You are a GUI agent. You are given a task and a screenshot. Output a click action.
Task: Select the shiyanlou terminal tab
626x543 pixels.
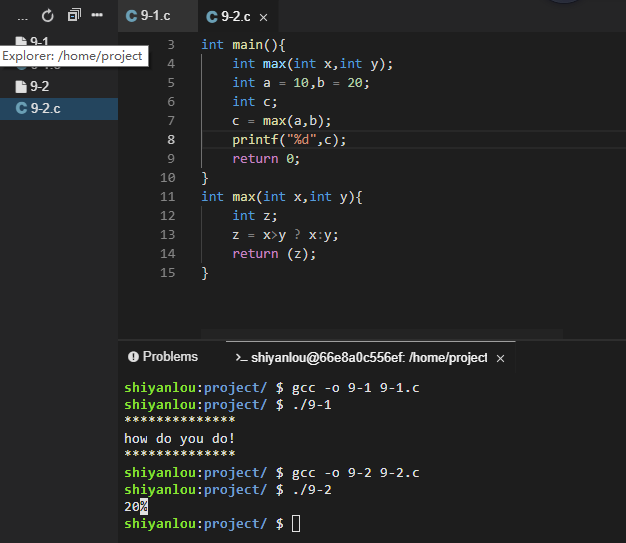point(369,358)
